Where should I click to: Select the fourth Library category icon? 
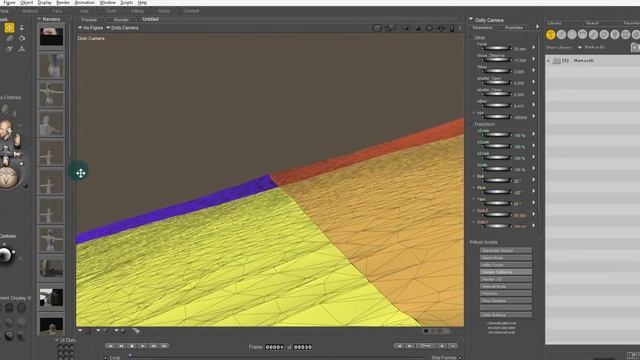click(x=583, y=35)
